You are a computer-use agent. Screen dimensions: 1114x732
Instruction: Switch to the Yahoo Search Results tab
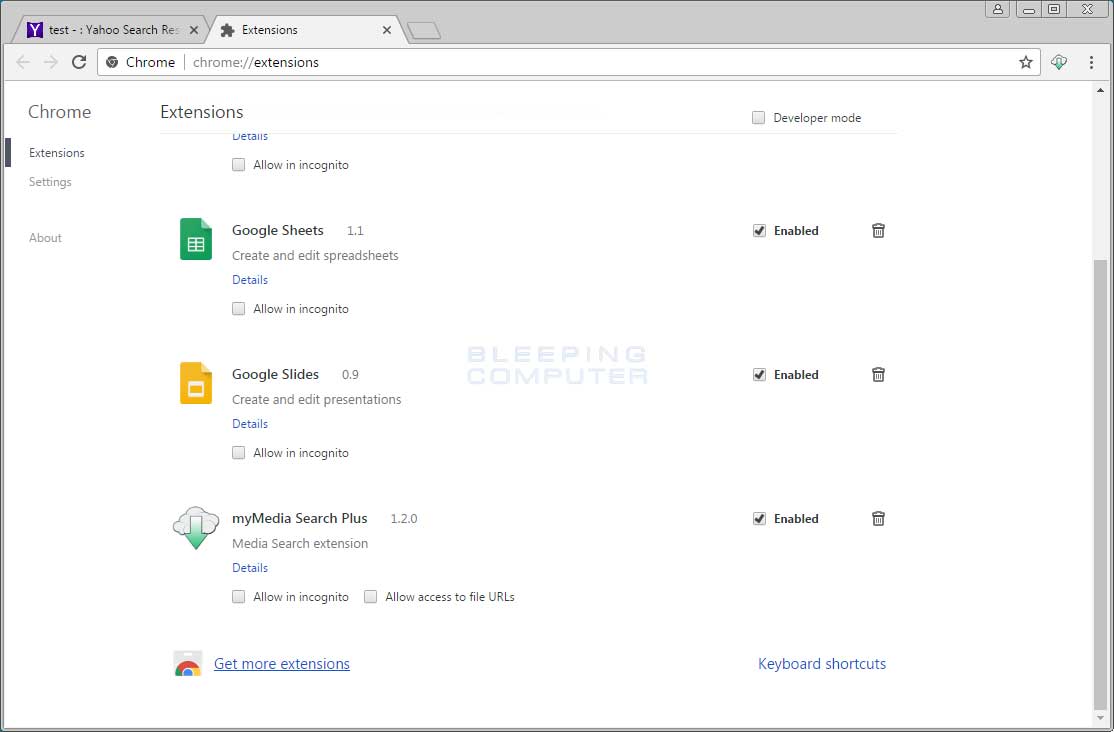(110, 29)
